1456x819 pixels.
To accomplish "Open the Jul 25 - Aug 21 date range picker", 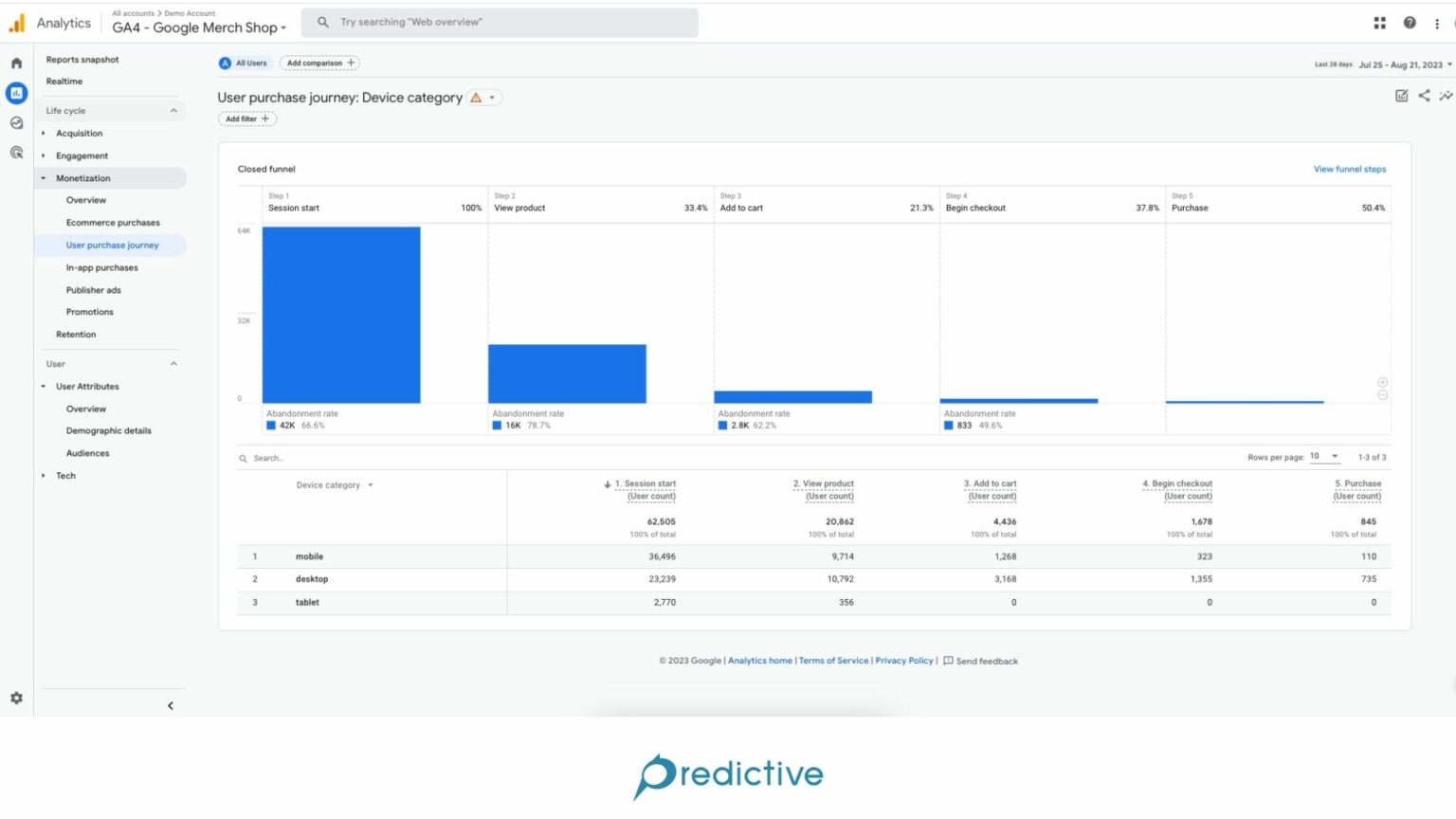I will tap(1399, 64).
